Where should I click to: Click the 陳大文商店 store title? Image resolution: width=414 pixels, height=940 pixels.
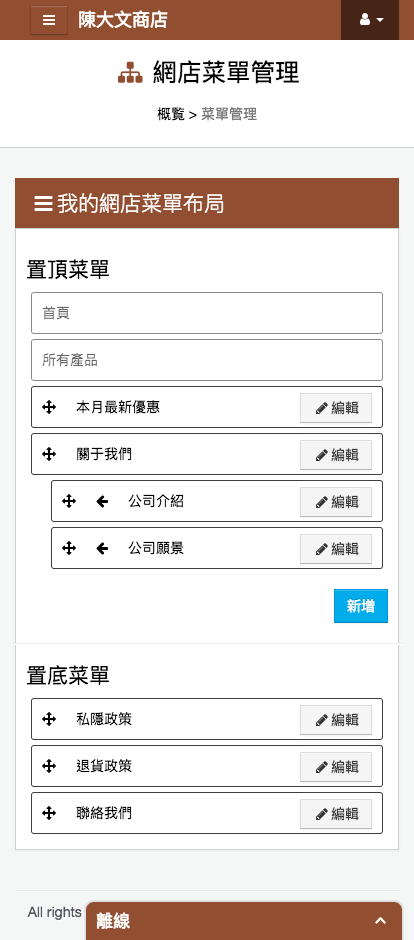(123, 20)
